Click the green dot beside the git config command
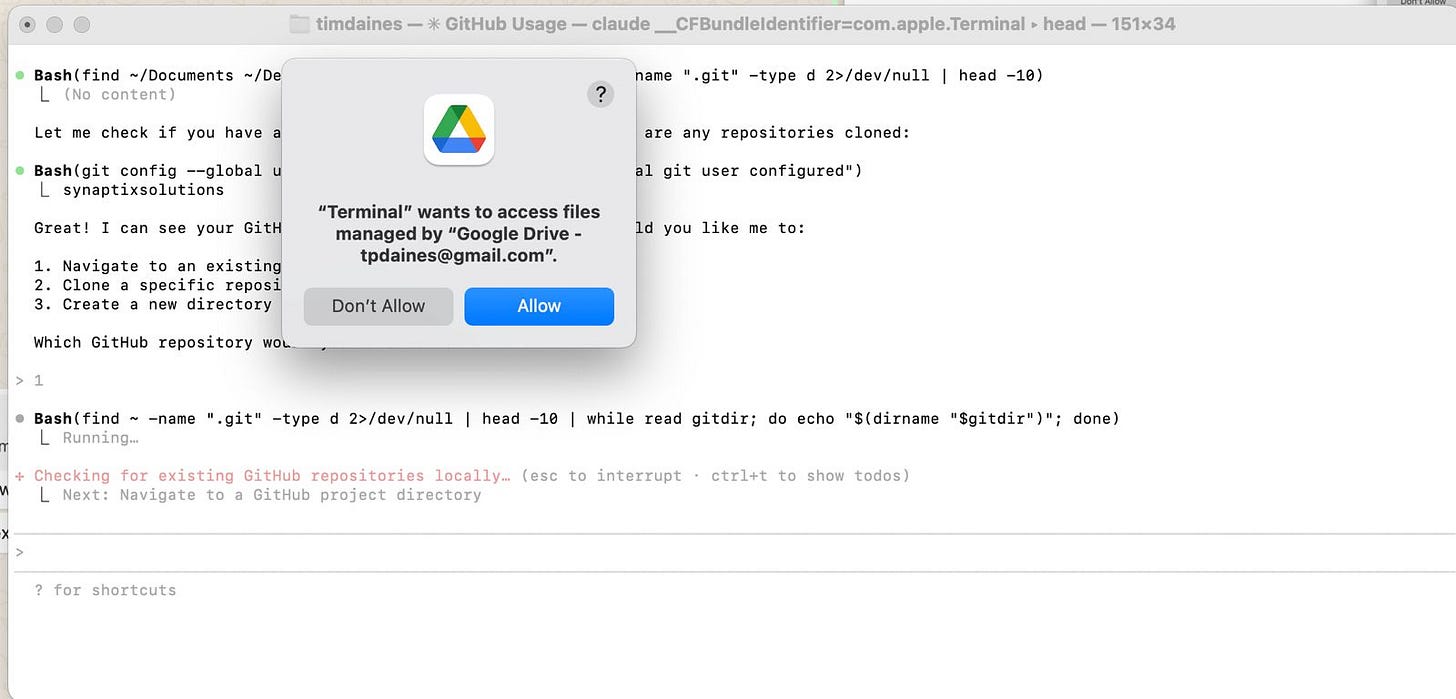Image resolution: width=1456 pixels, height=699 pixels. pyautogui.click(x=21, y=171)
